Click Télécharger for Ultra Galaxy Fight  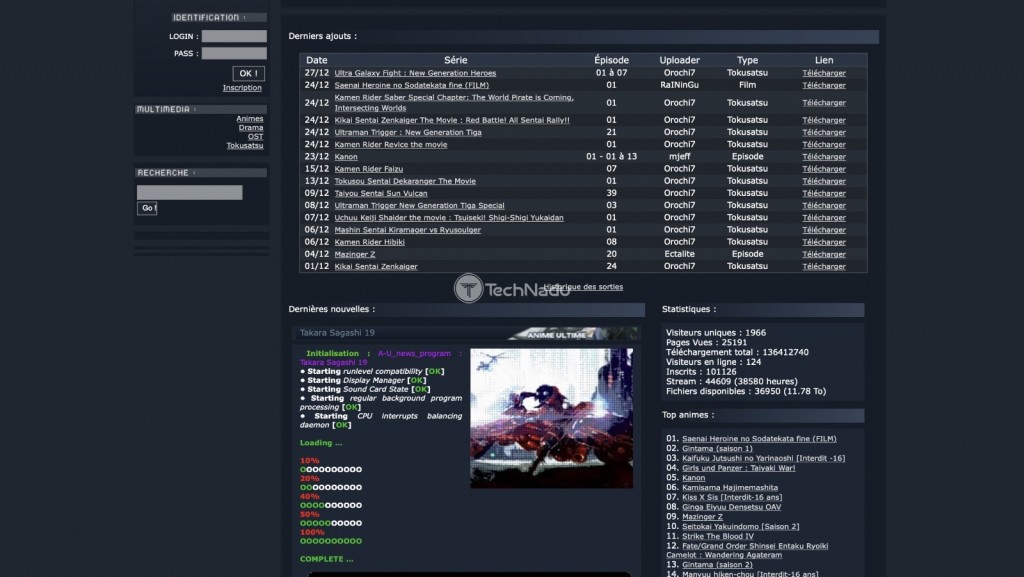pyautogui.click(x=824, y=73)
